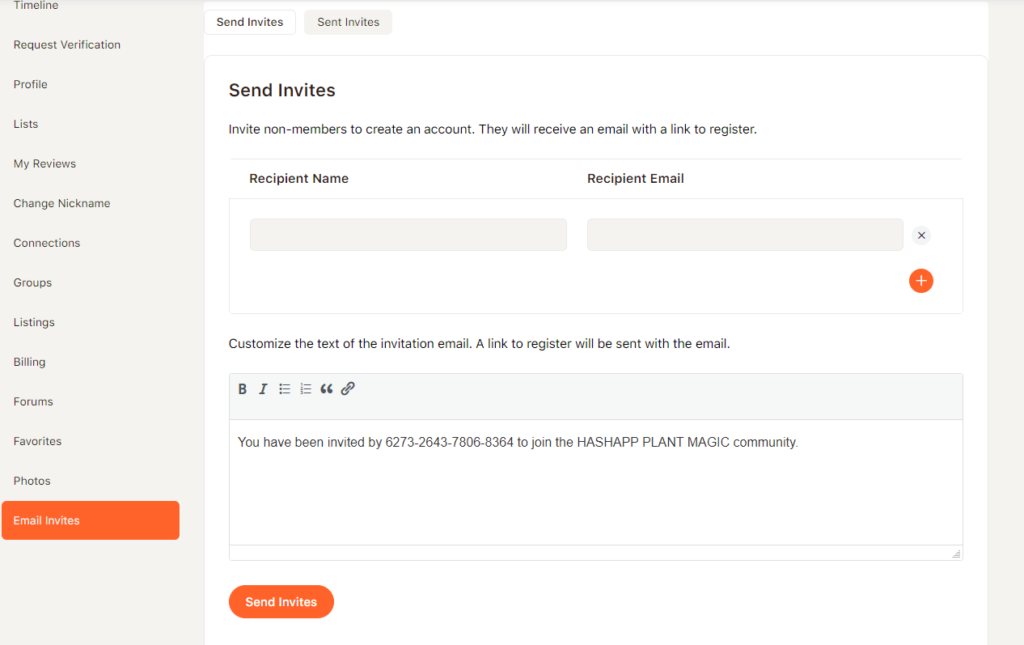Switch to Sent Invites tab
The height and width of the screenshot is (645, 1024).
click(x=348, y=22)
